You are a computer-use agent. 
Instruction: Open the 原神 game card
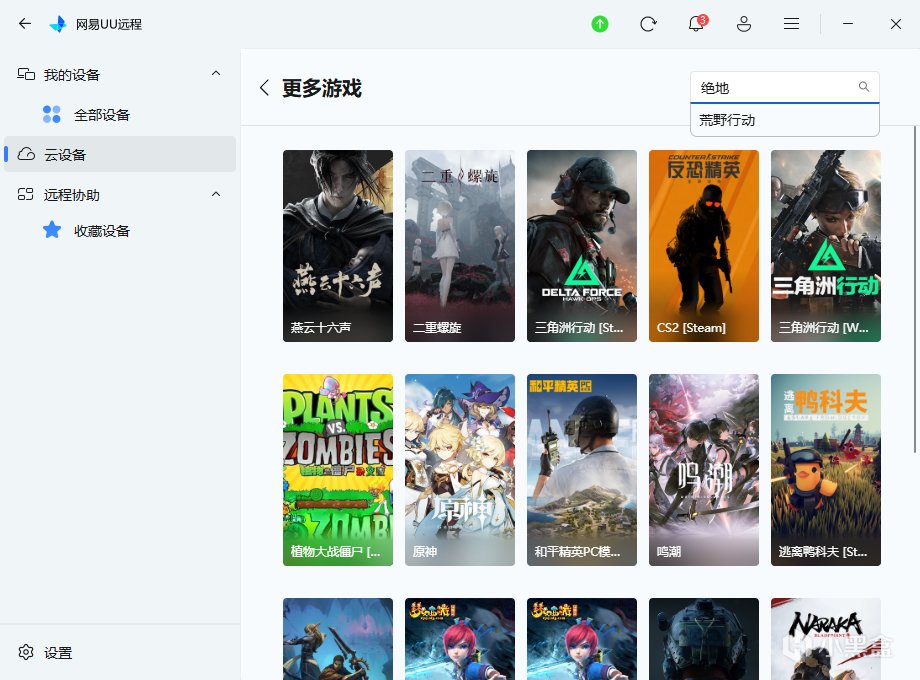(x=460, y=470)
